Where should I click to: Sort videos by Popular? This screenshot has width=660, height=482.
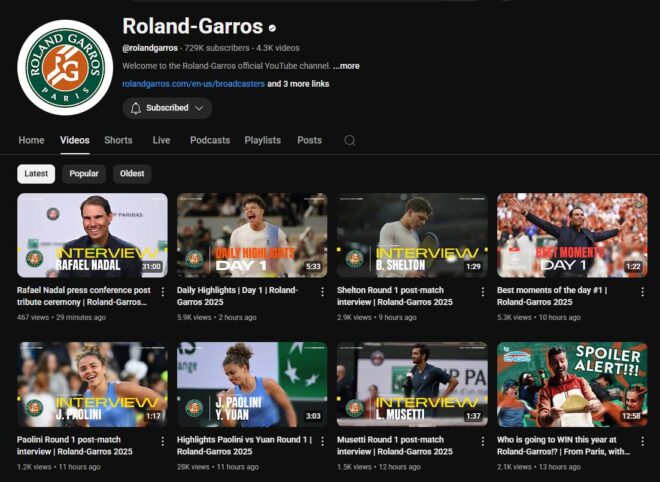84,173
